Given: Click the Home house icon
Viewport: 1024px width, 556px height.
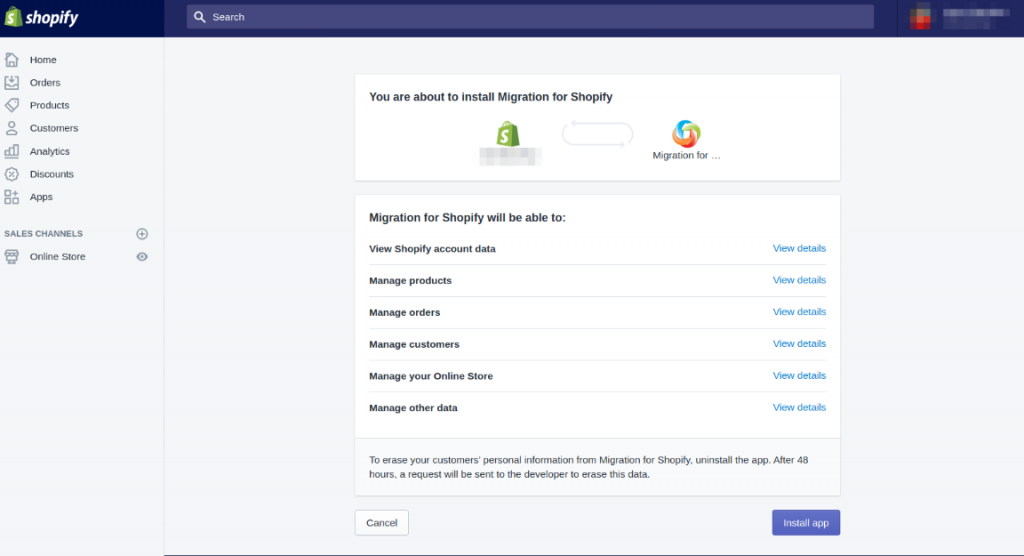Looking at the screenshot, I should [x=12, y=59].
